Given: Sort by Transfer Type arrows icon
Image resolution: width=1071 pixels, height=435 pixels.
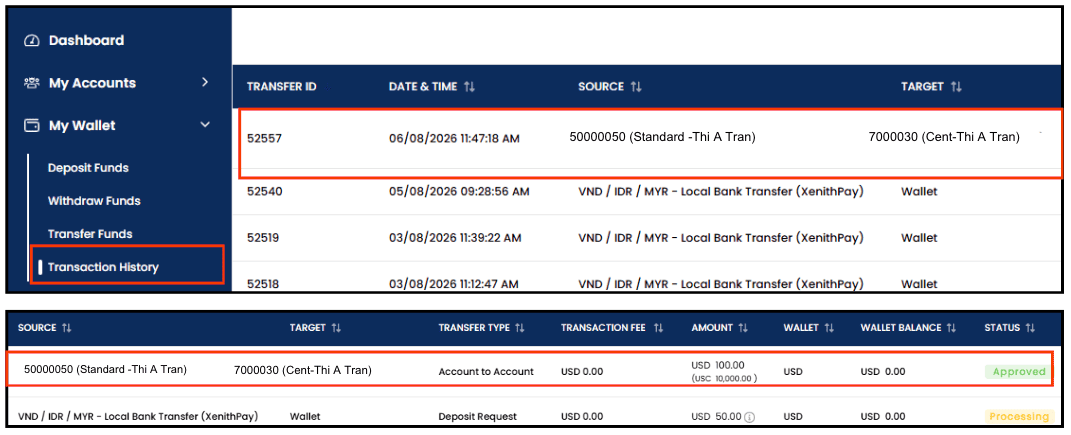Looking at the screenshot, I should [520, 328].
